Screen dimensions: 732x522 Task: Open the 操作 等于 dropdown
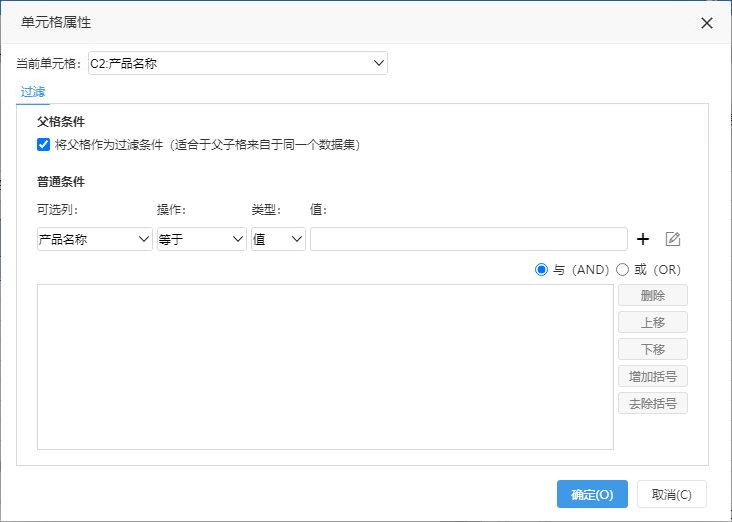point(202,239)
